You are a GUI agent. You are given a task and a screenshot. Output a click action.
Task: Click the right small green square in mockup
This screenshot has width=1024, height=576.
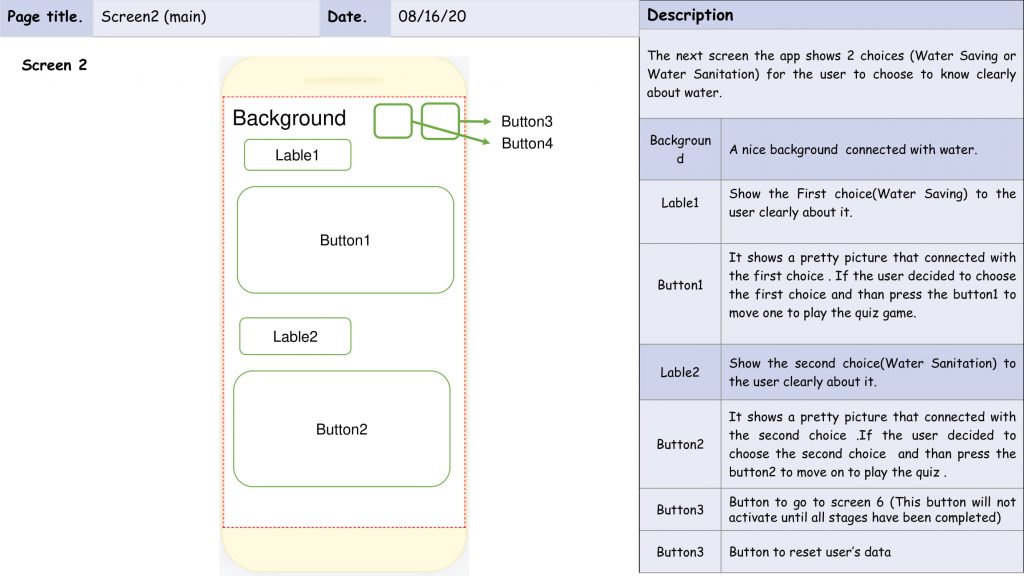click(440, 121)
